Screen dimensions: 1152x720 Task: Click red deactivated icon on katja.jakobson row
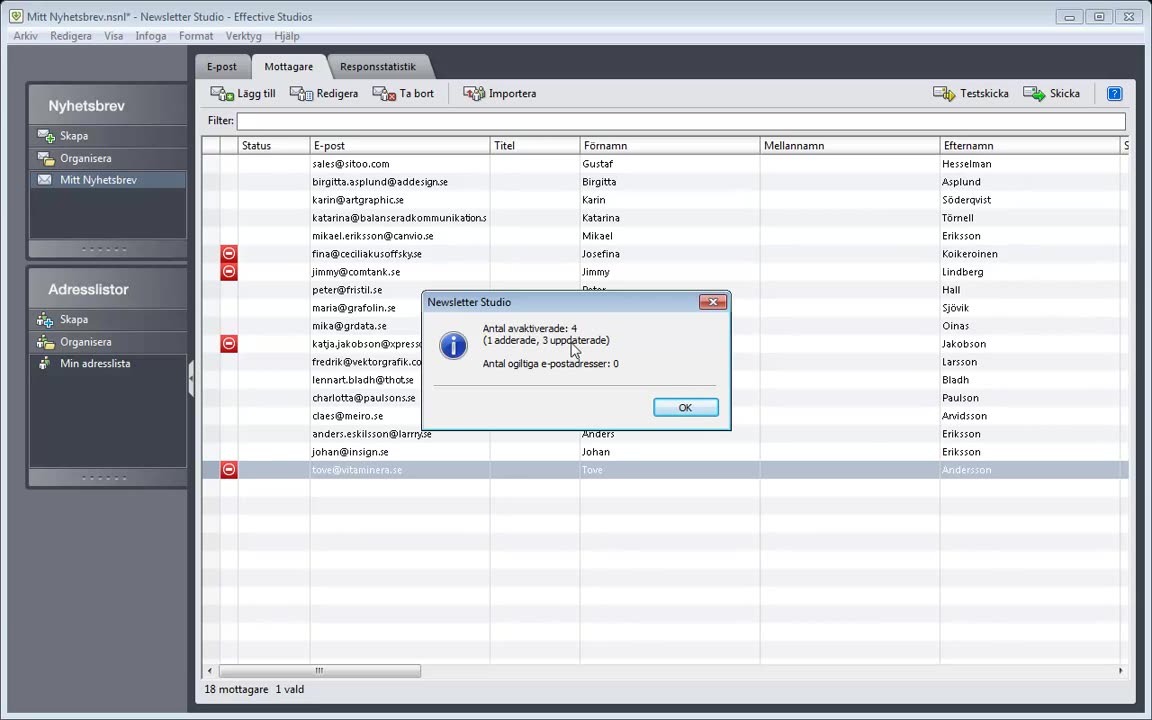(x=229, y=343)
